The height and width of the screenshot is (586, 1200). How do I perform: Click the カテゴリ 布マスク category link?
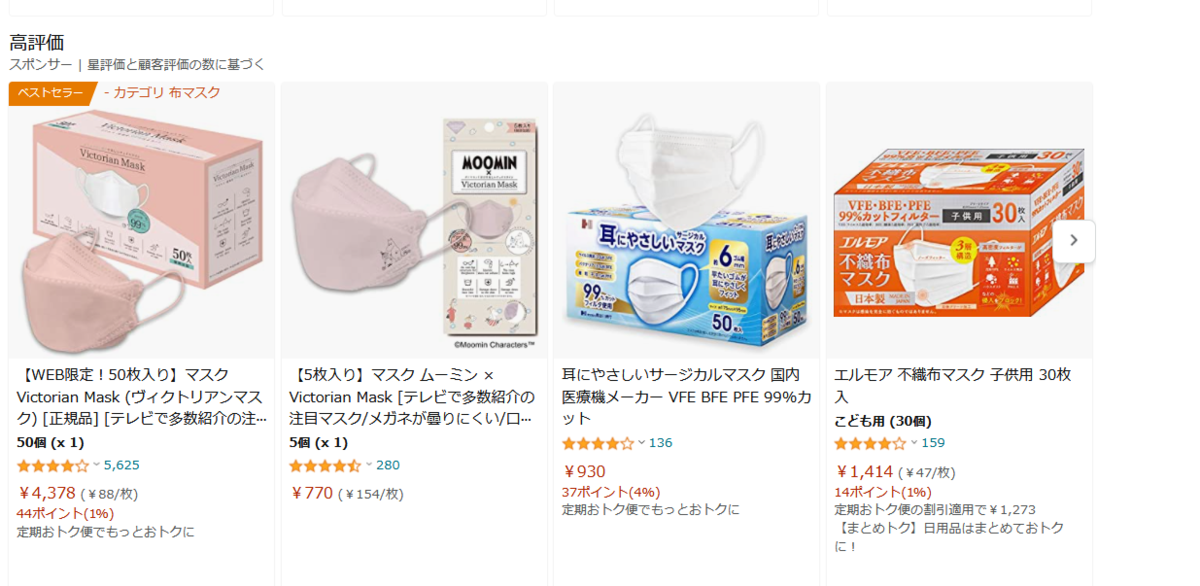pos(162,93)
